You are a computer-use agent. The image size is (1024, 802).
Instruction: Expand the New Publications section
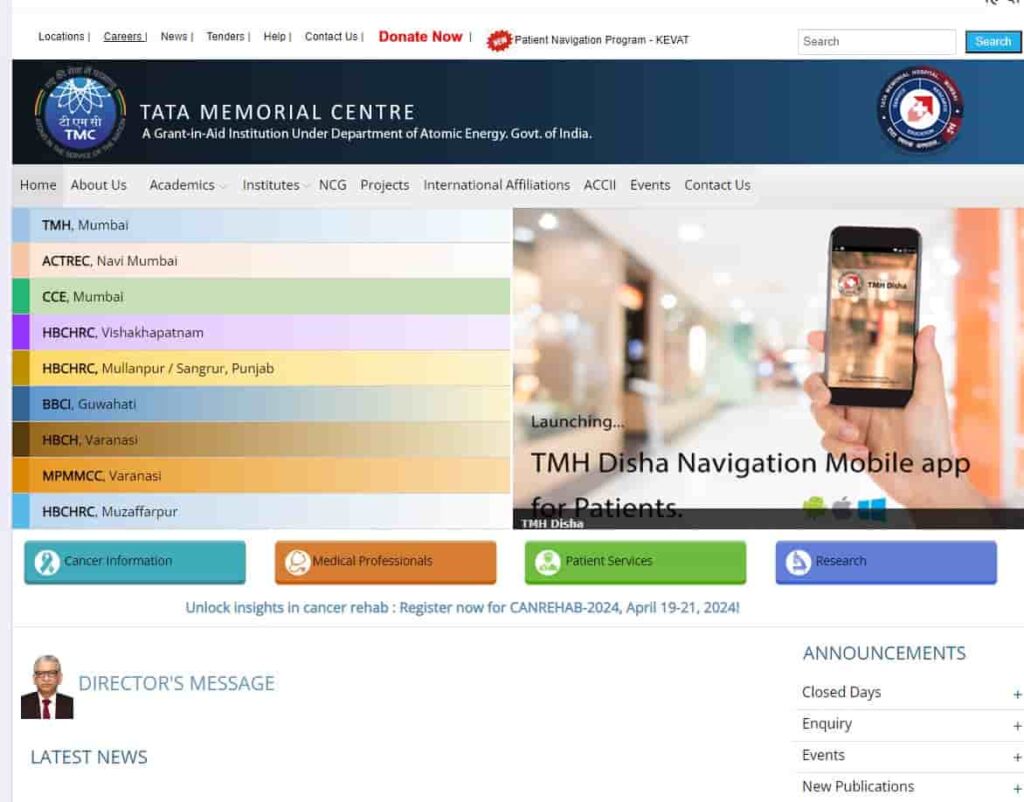point(858,786)
